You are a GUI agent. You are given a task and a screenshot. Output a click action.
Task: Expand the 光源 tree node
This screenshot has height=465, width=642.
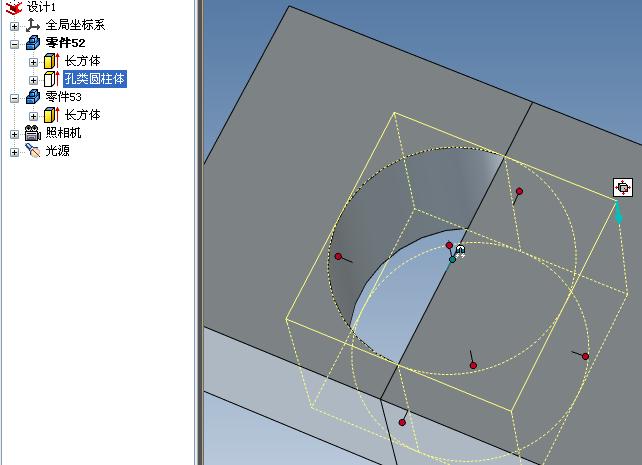(14, 152)
